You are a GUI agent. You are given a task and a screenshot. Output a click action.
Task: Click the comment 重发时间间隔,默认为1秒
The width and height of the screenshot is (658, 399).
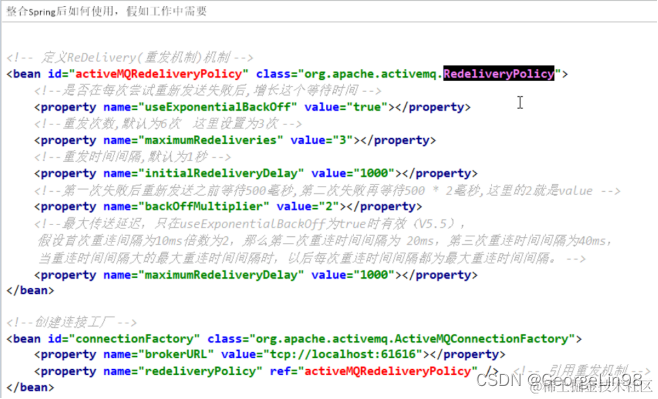pos(133,157)
